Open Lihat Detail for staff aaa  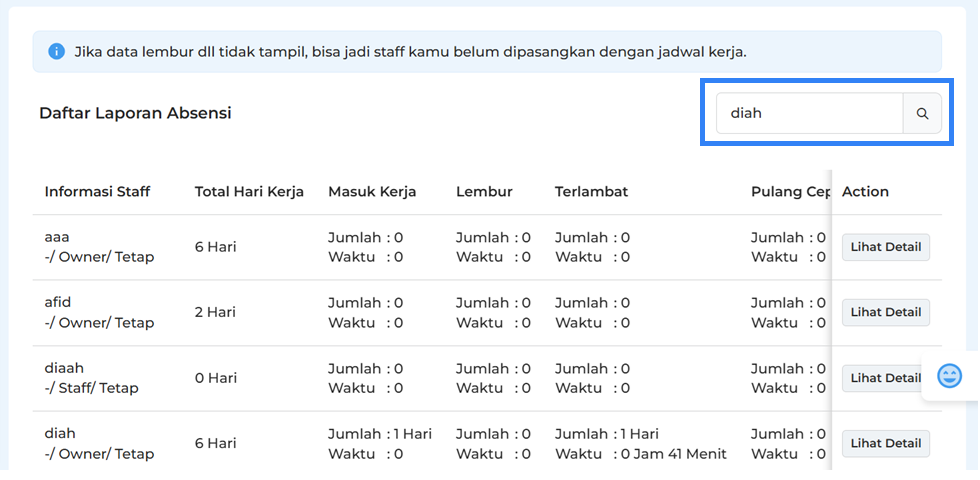click(x=886, y=247)
